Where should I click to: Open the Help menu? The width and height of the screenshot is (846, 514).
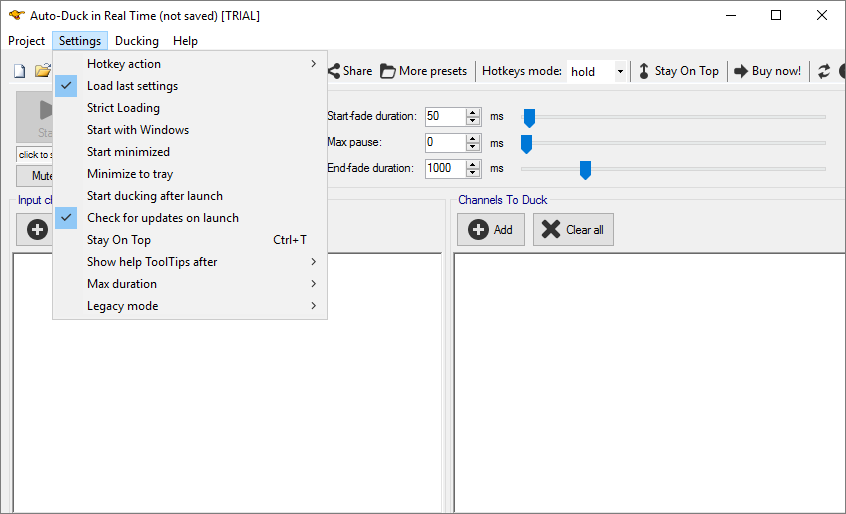pos(185,41)
